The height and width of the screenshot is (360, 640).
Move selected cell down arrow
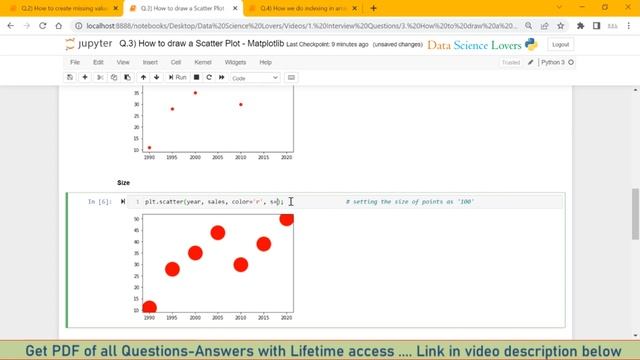click(x=156, y=77)
